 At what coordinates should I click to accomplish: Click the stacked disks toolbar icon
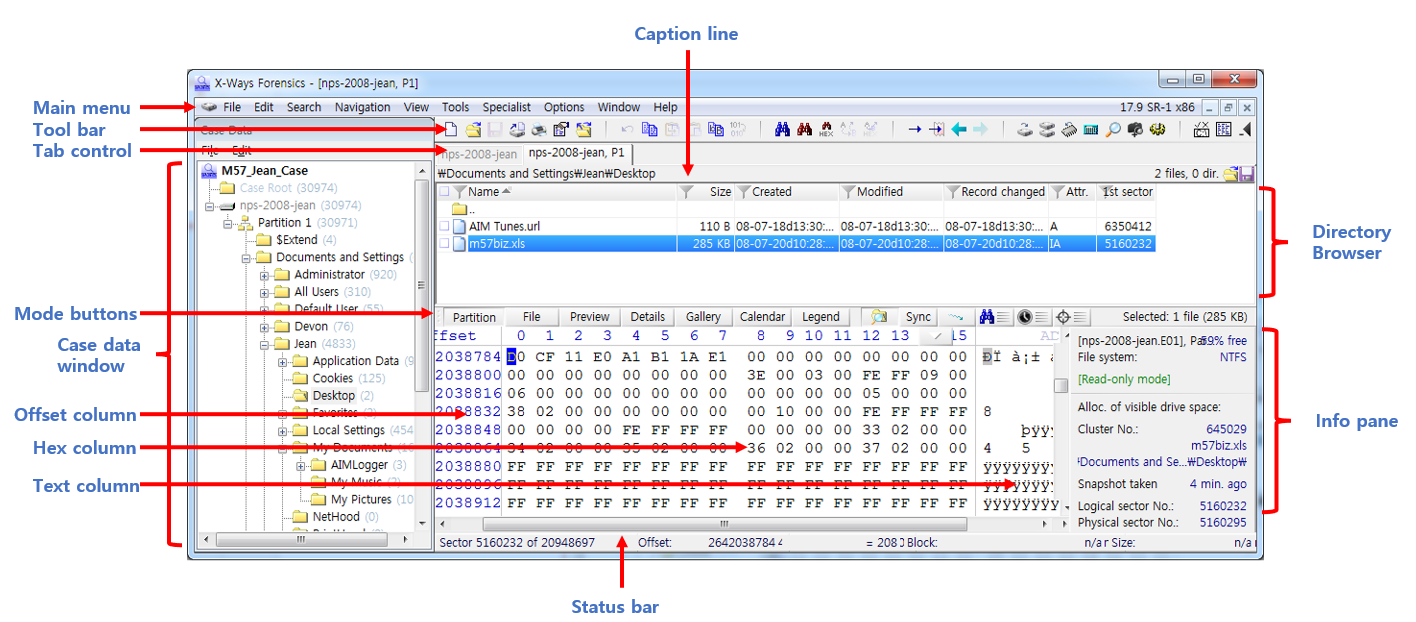1047,129
